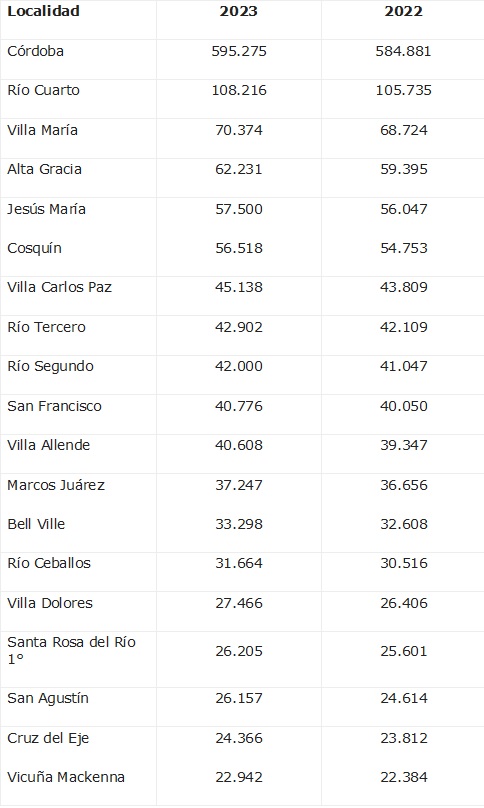Click Río Segundo 2022 value 41.047
Image resolution: width=484 pixels, height=808 pixels.
pyautogui.click(x=404, y=366)
